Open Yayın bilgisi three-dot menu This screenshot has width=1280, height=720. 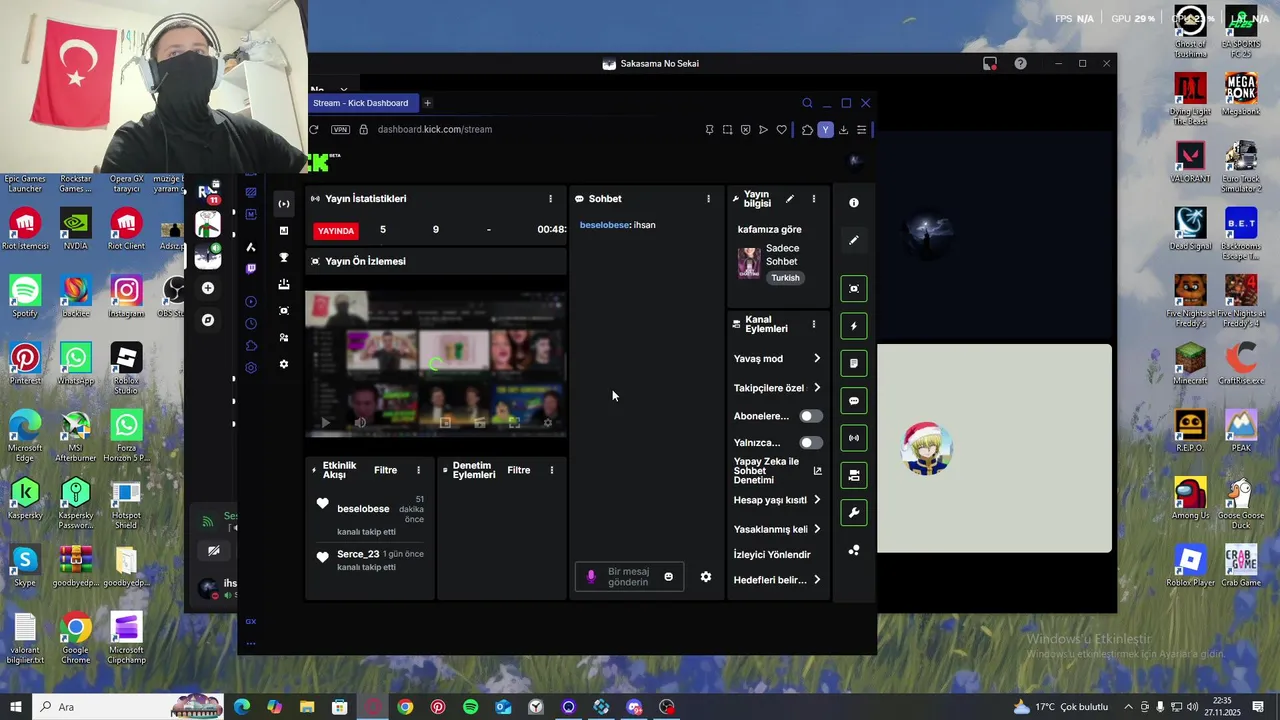[814, 199]
